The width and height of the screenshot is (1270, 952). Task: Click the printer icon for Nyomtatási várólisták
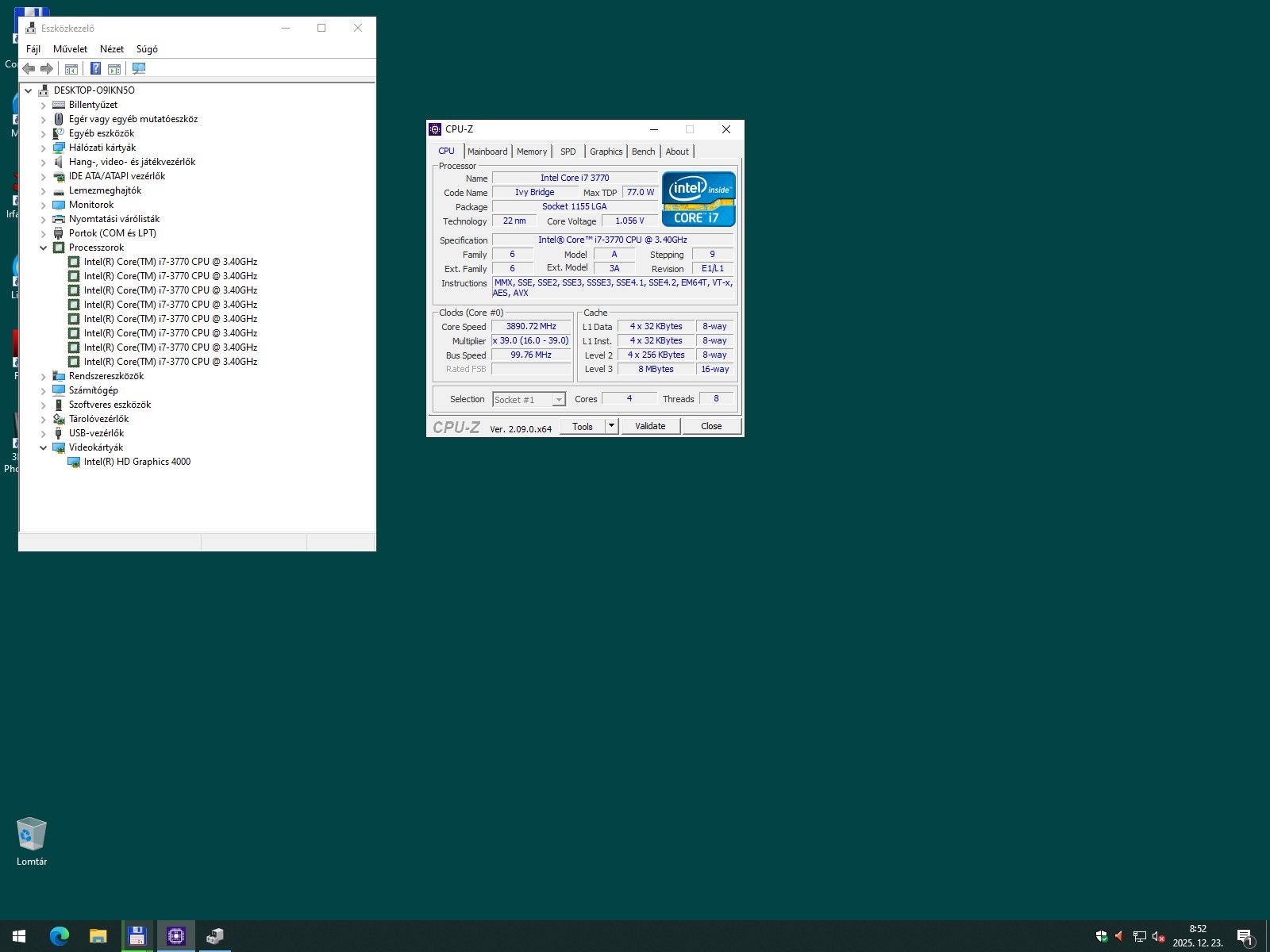(59, 219)
